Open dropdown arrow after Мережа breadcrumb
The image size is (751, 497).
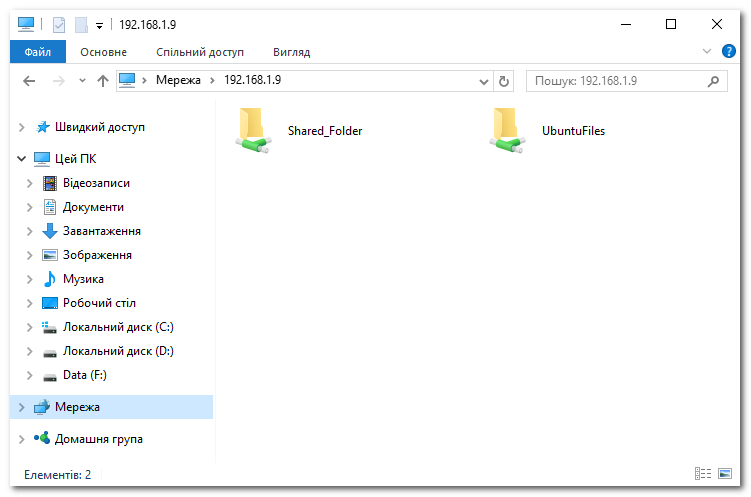[x=212, y=80]
